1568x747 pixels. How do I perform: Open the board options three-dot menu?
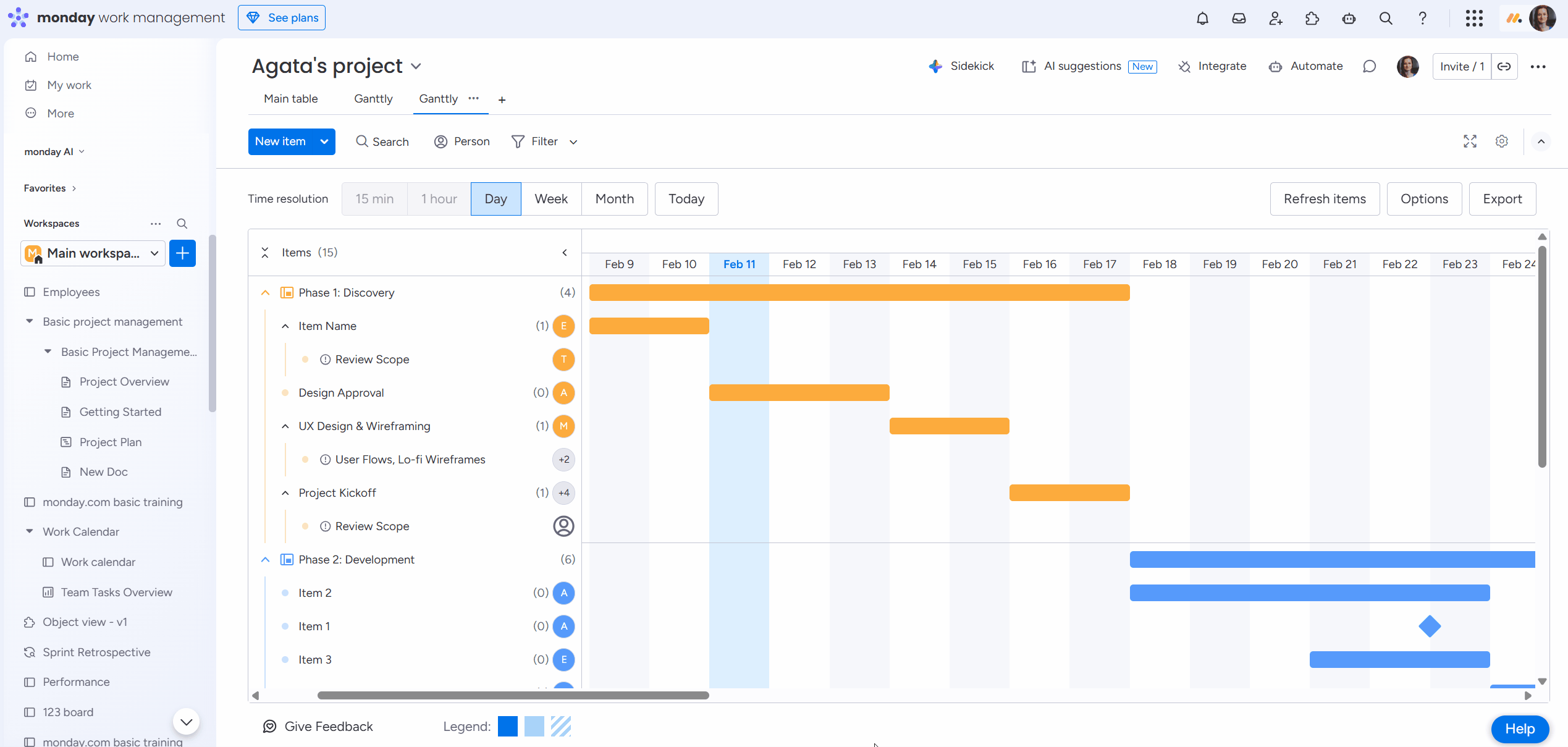click(1538, 66)
